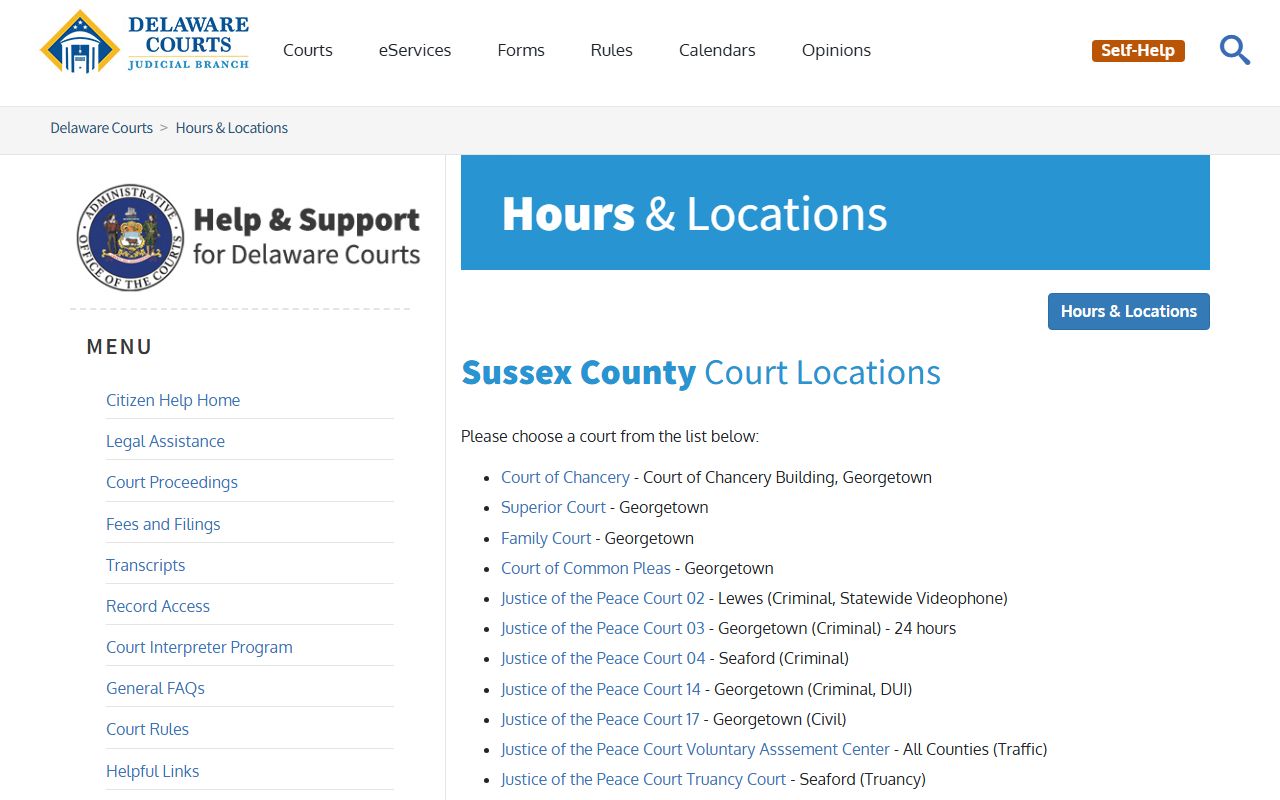Click the large Hours & Locations banner title
This screenshot has width=1280, height=800.
[x=694, y=214]
